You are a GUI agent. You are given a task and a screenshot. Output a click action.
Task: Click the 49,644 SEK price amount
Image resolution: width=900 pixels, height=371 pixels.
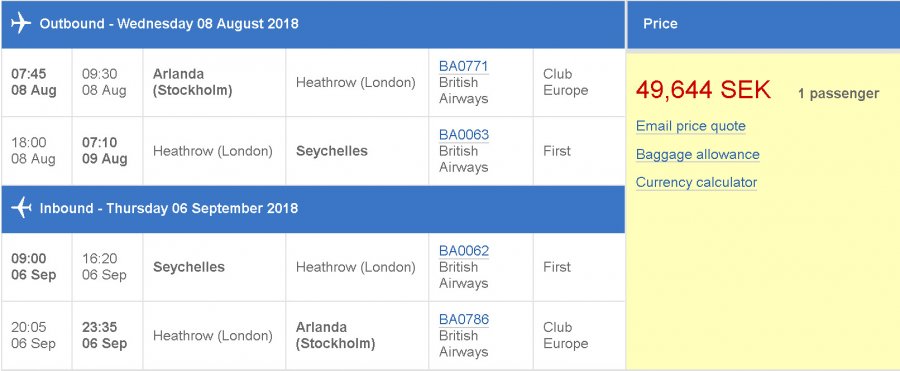703,90
